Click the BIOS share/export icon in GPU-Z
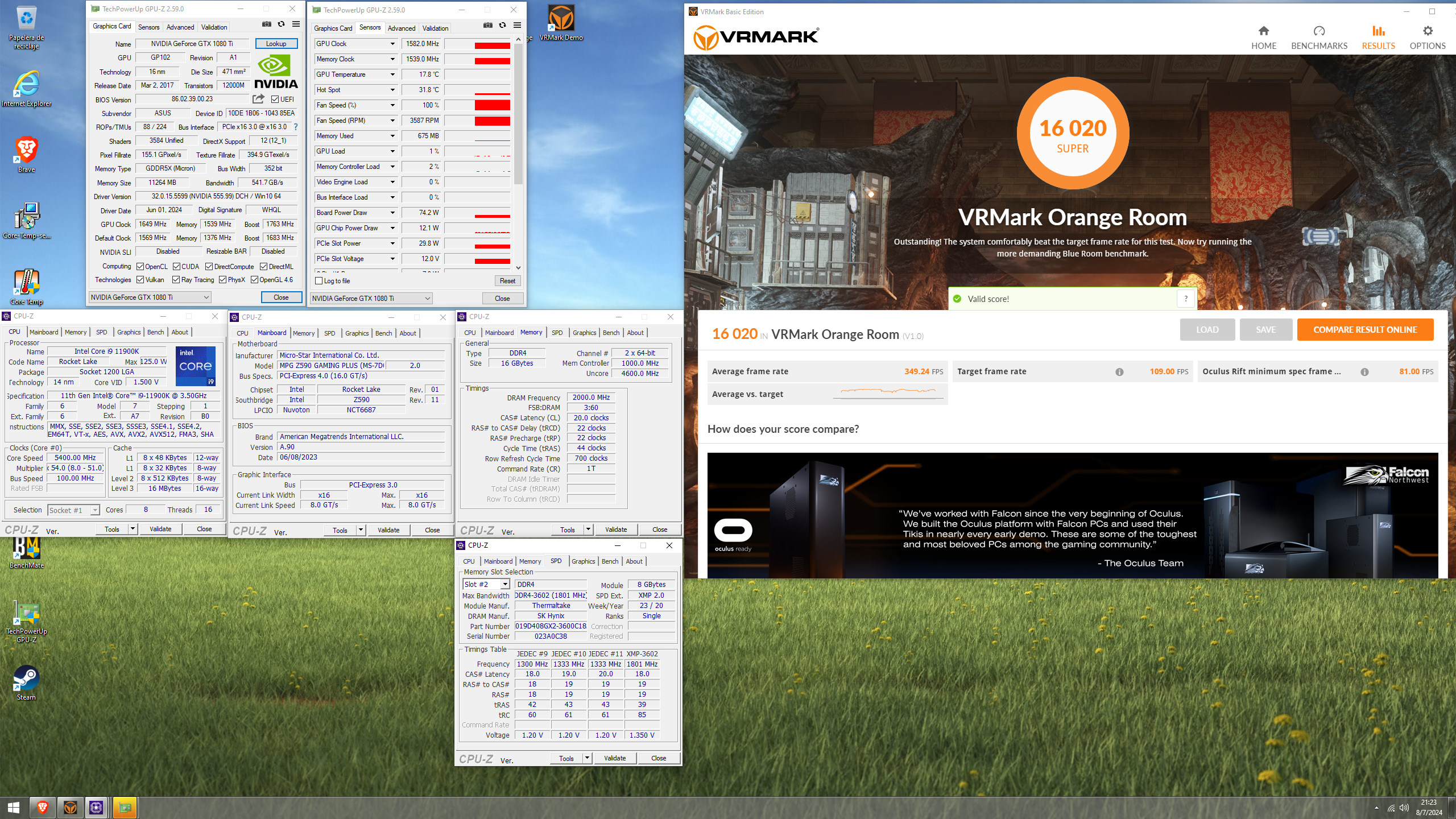This screenshot has height=819, width=1456. tap(258, 99)
